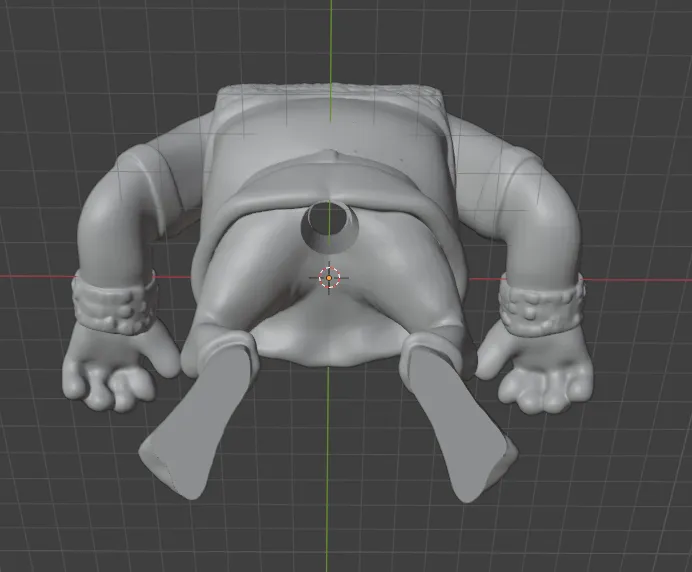Click the green Y axis line above the model
692x572 pixels.
331,42
